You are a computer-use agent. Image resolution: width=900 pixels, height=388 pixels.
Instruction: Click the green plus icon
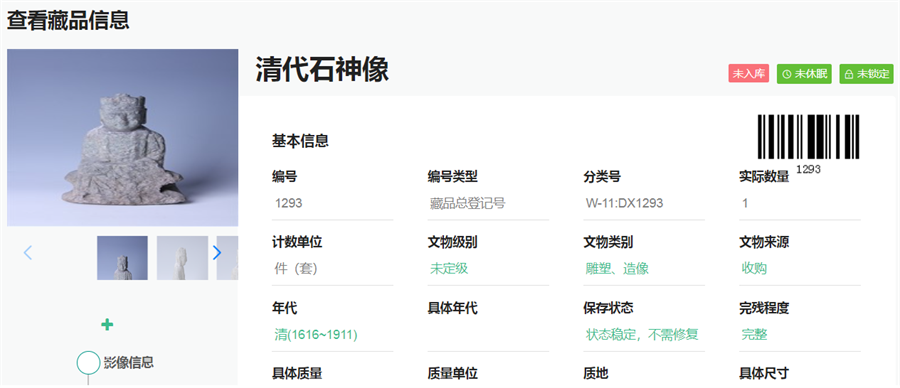[x=107, y=325]
